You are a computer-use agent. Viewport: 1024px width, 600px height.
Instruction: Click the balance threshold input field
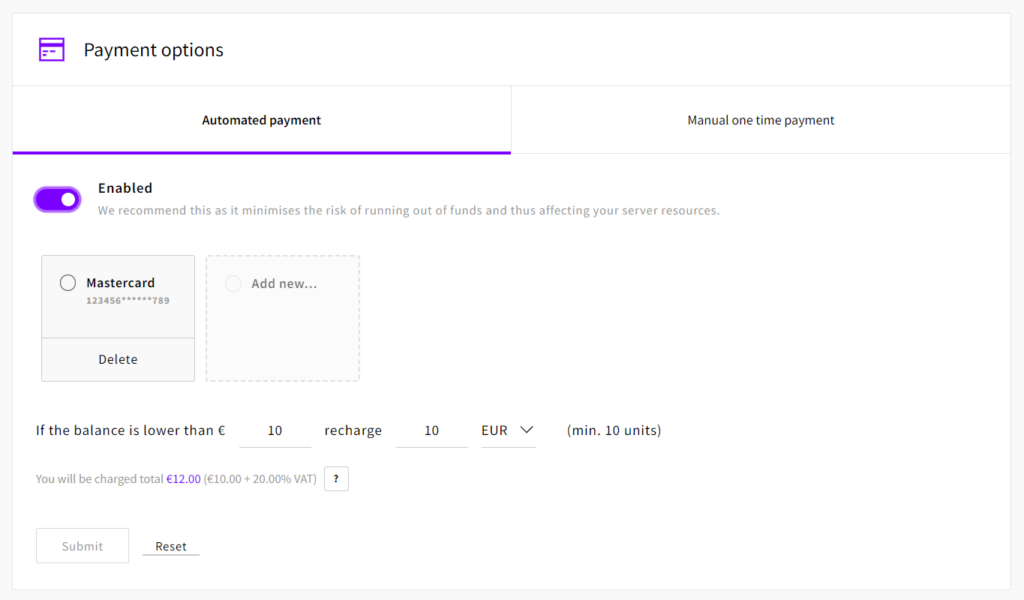click(x=275, y=431)
